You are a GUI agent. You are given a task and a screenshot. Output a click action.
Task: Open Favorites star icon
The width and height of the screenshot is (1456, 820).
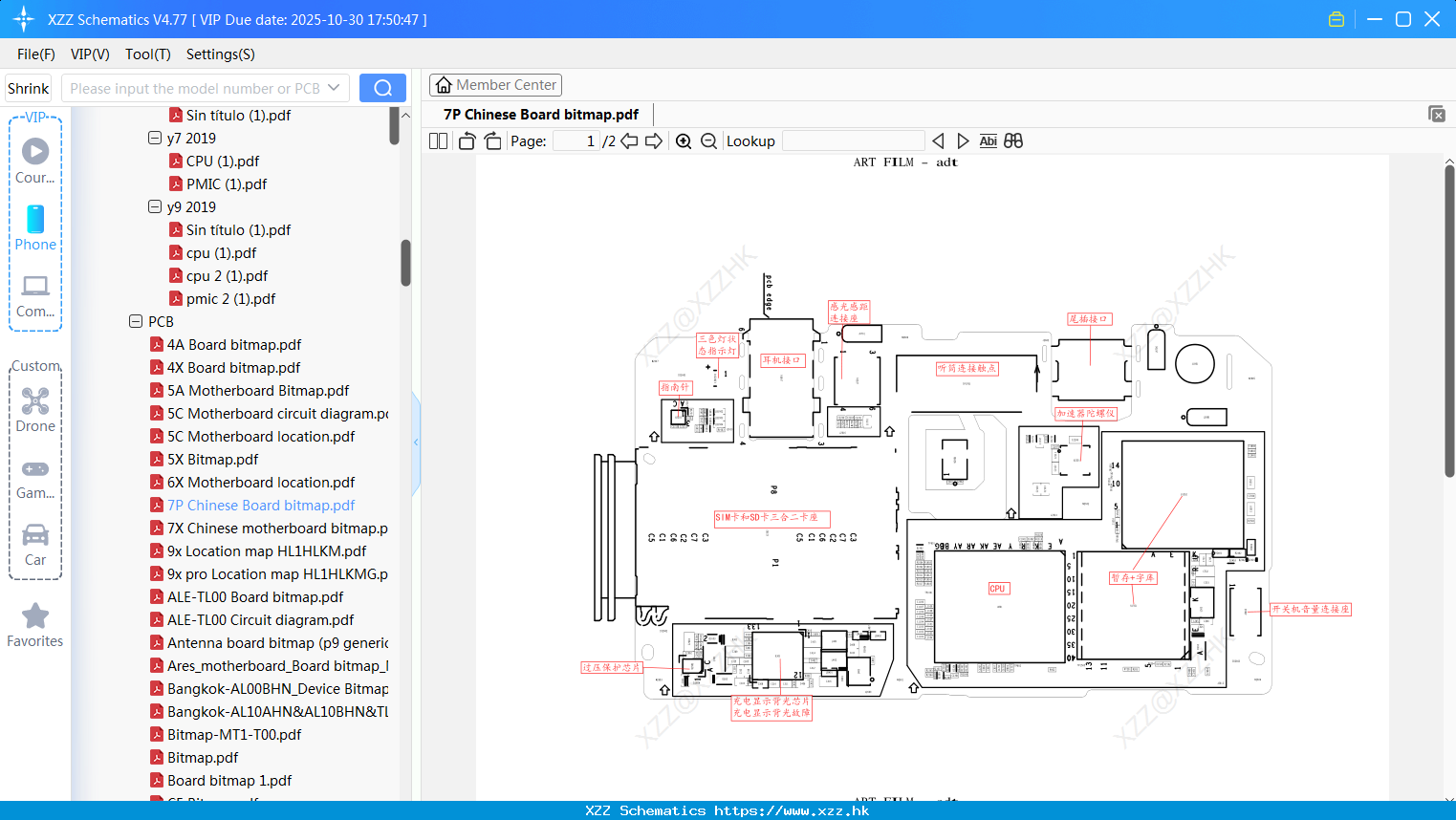(35, 616)
